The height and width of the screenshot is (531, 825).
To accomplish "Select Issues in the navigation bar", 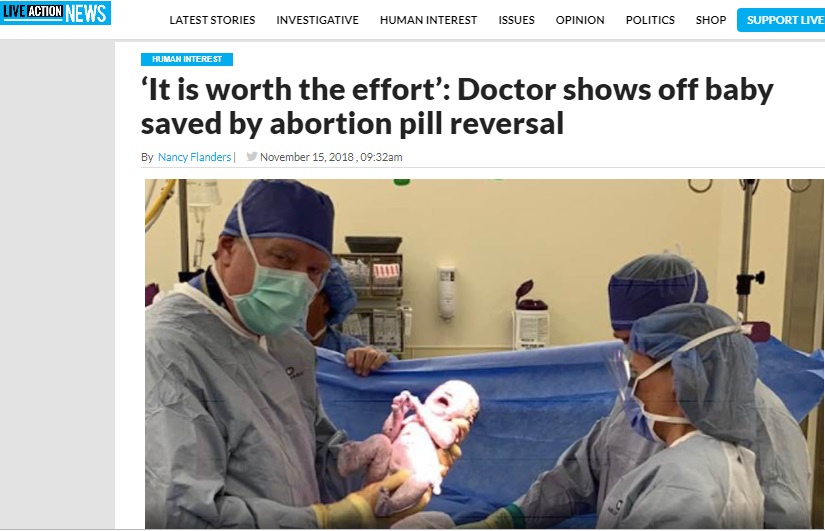I will [516, 20].
